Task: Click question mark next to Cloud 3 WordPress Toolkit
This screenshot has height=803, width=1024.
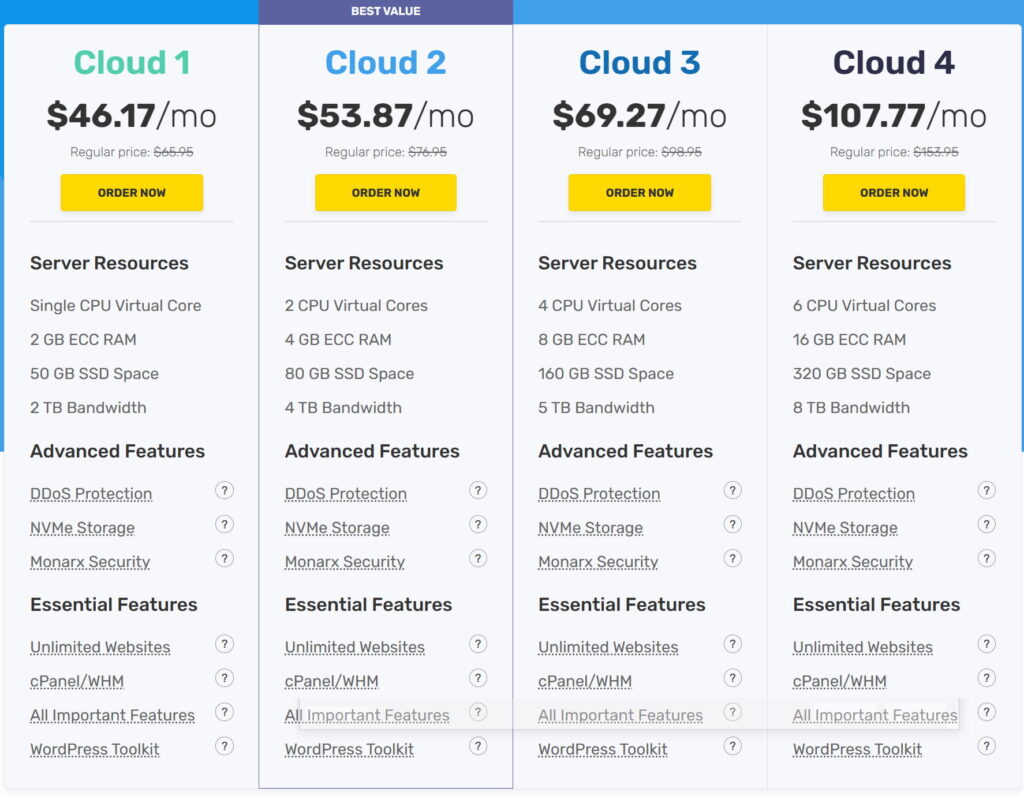Action: pyautogui.click(x=733, y=746)
